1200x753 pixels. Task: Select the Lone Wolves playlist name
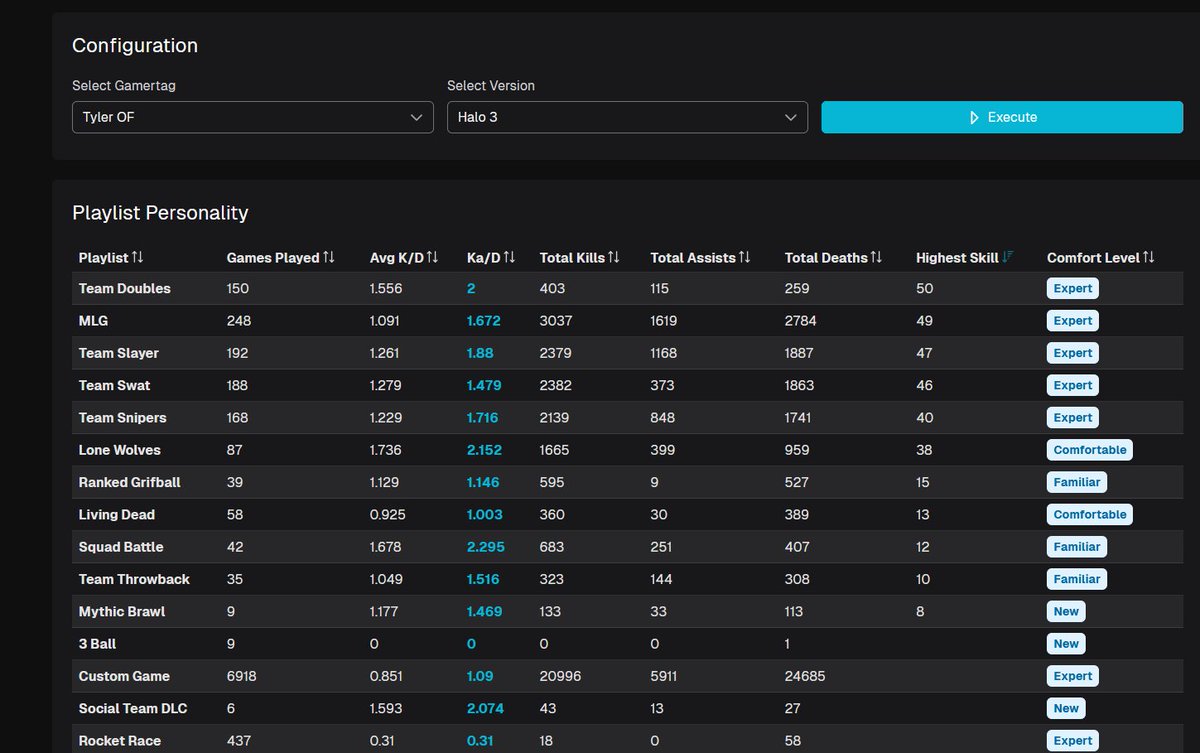coord(120,450)
